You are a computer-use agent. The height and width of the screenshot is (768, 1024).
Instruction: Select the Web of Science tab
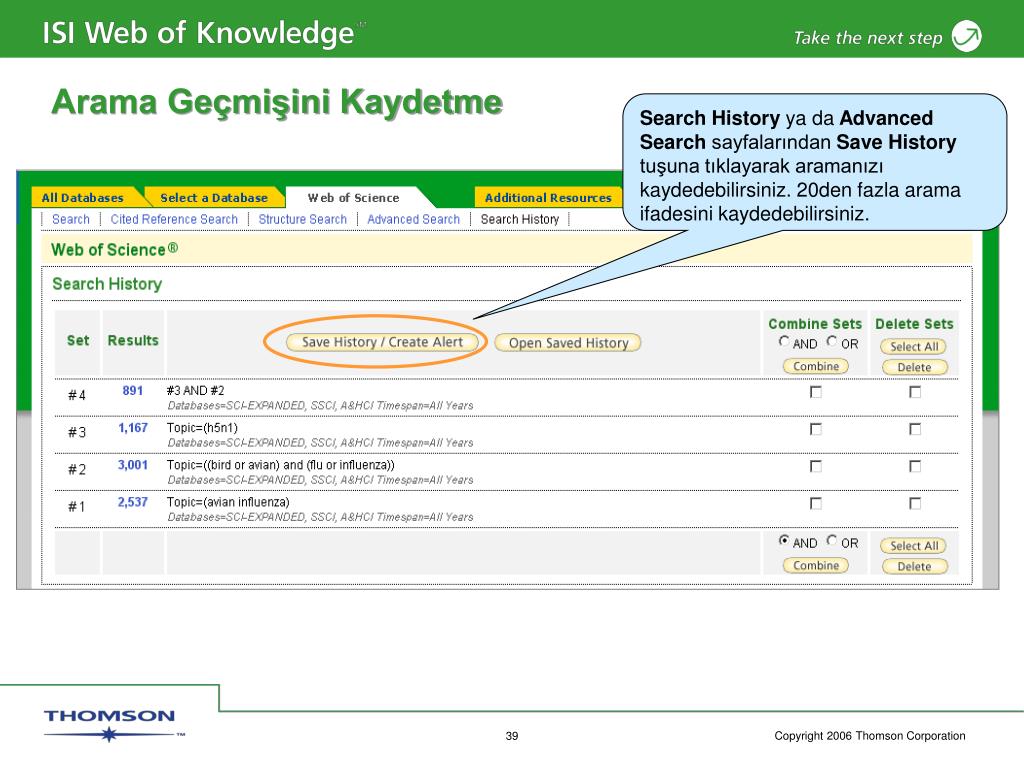coord(353,197)
